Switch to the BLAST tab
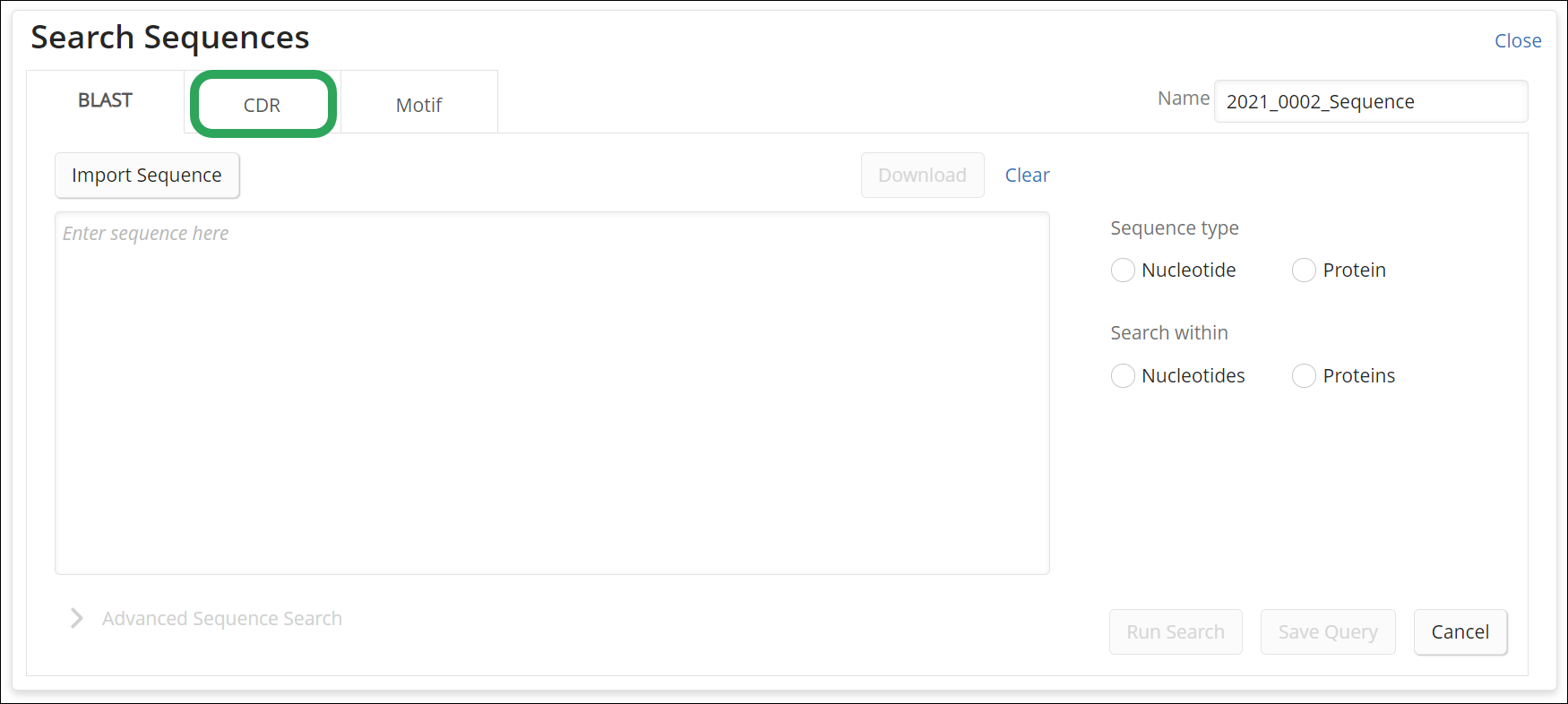The height and width of the screenshot is (704, 1568). click(x=105, y=101)
